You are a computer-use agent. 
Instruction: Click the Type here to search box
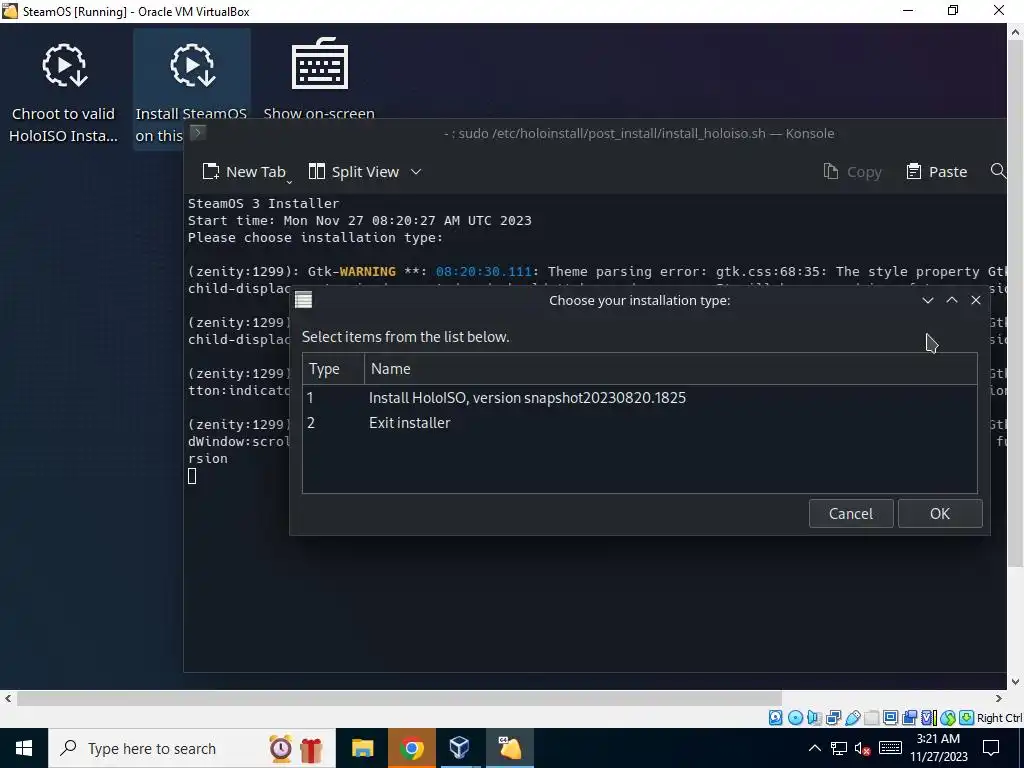(x=191, y=748)
